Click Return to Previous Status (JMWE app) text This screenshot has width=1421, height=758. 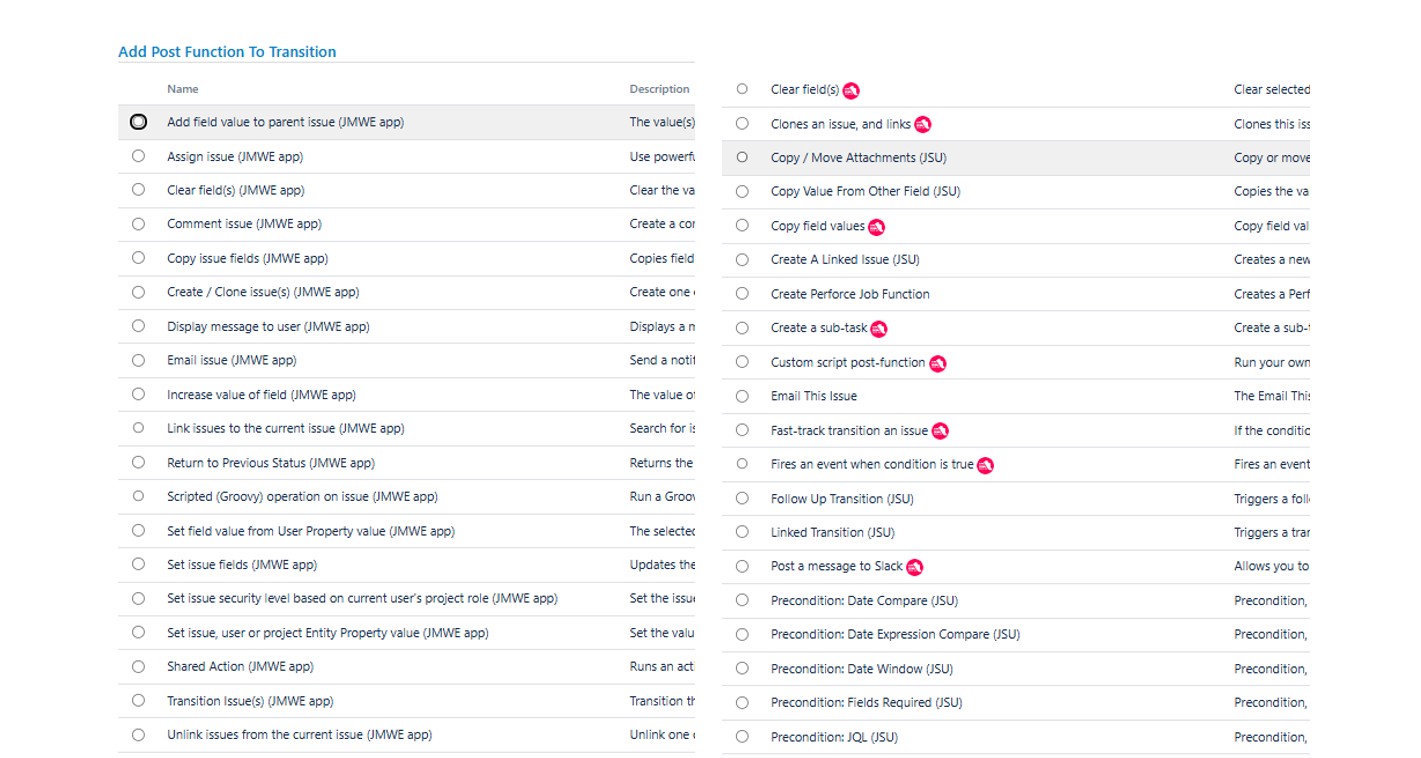[x=271, y=463]
